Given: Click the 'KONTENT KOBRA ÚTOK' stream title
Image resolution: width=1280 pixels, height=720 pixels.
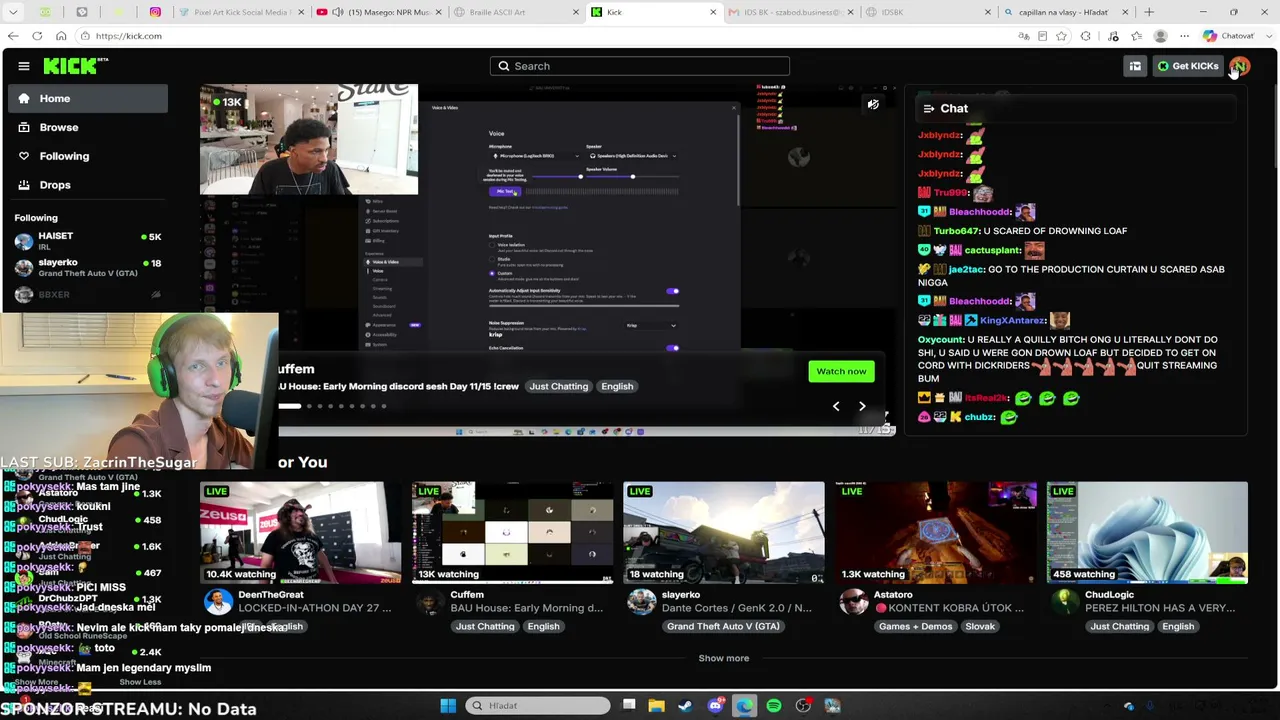Looking at the screenshot, I should [950, 608].
